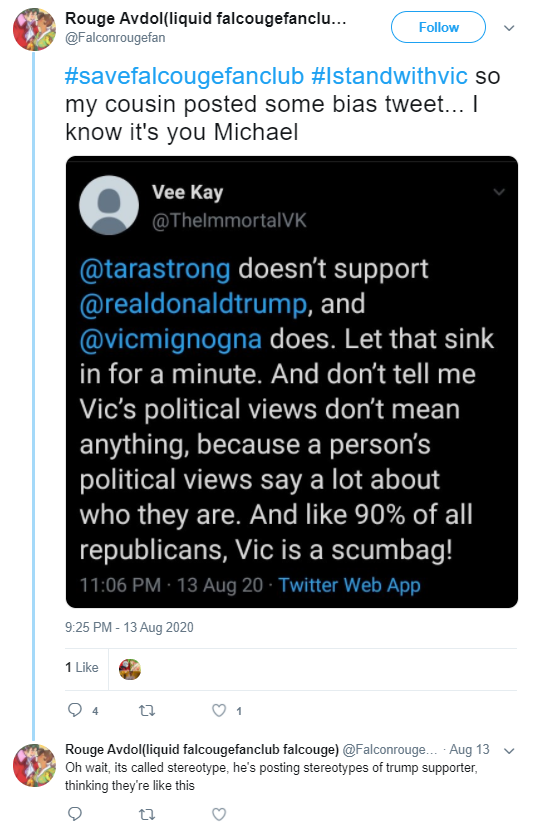542x822 pixels.
Task: Retweet the stereotype follow-up tweet
Action: click(x=147, y=814)
